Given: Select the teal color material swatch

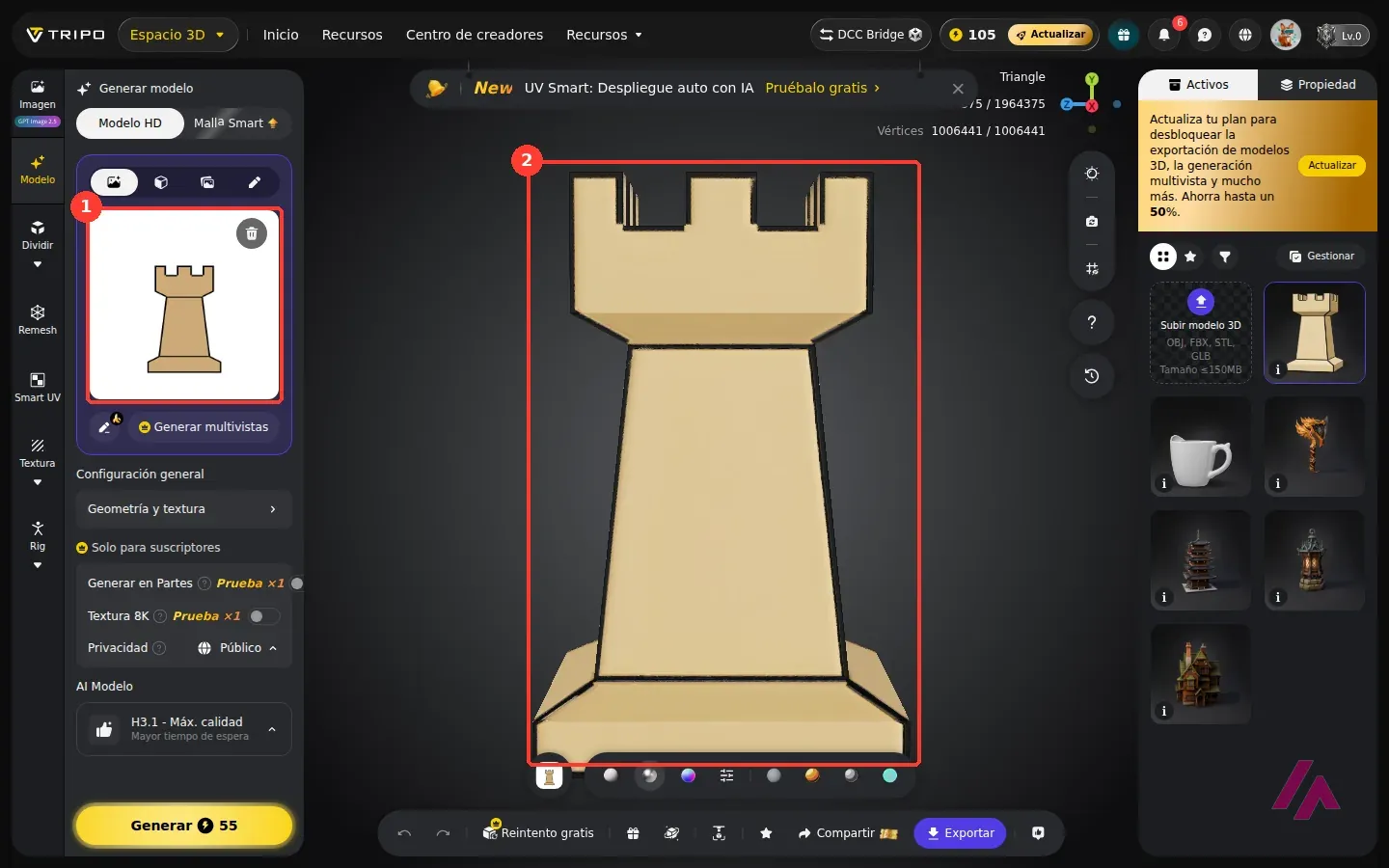Looking at the screenshot, I should coord(889,775).
